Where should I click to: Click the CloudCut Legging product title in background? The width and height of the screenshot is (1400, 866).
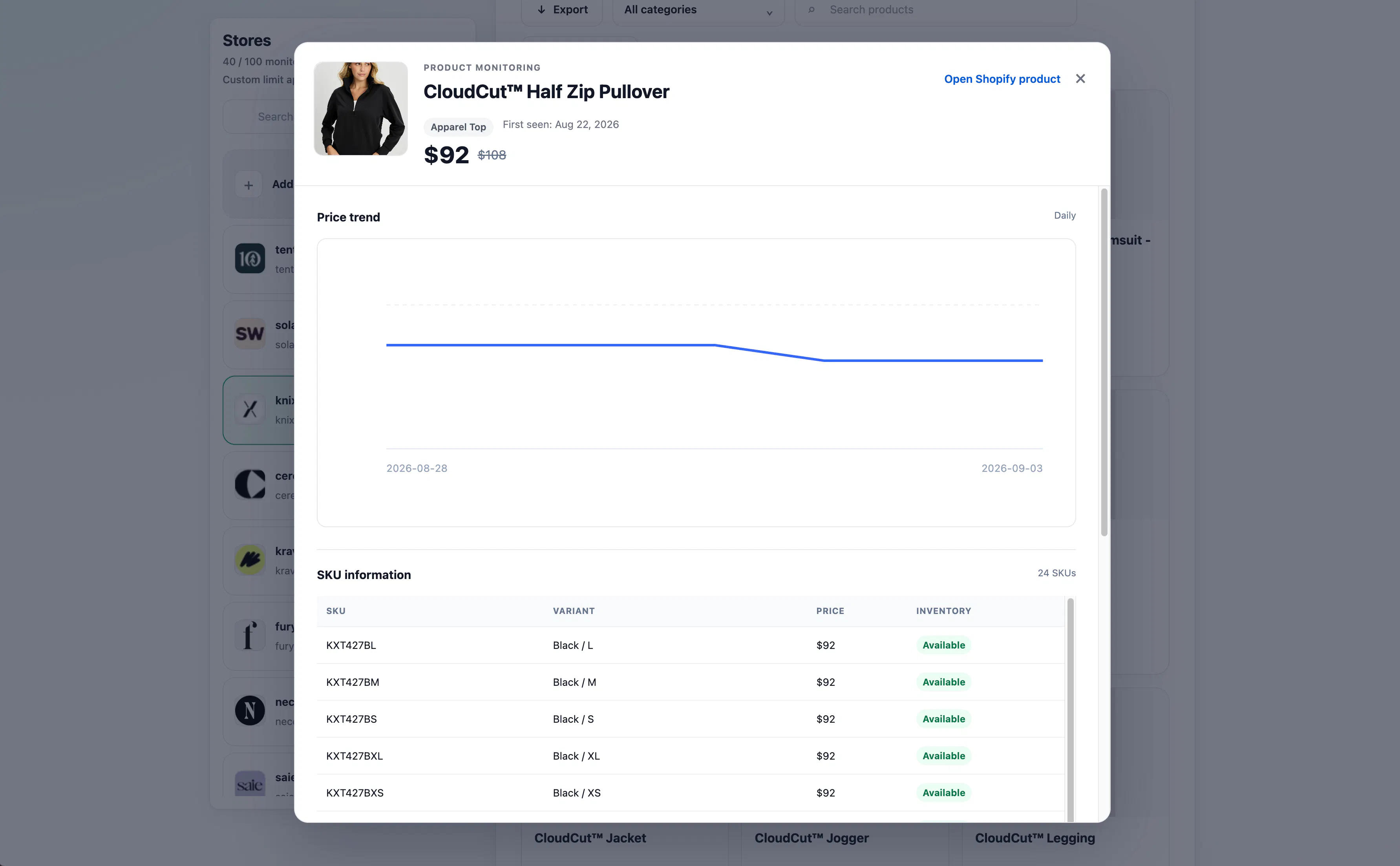pyautogui.click(x=1034, y=838)
